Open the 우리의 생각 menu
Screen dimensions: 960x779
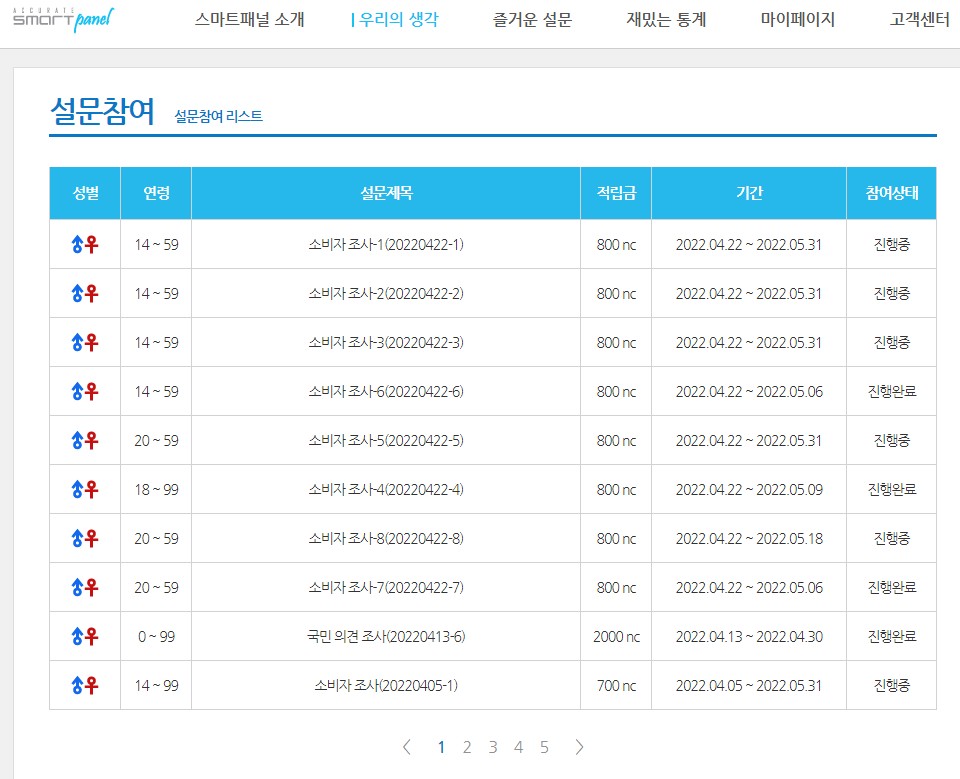pos(395,20)
